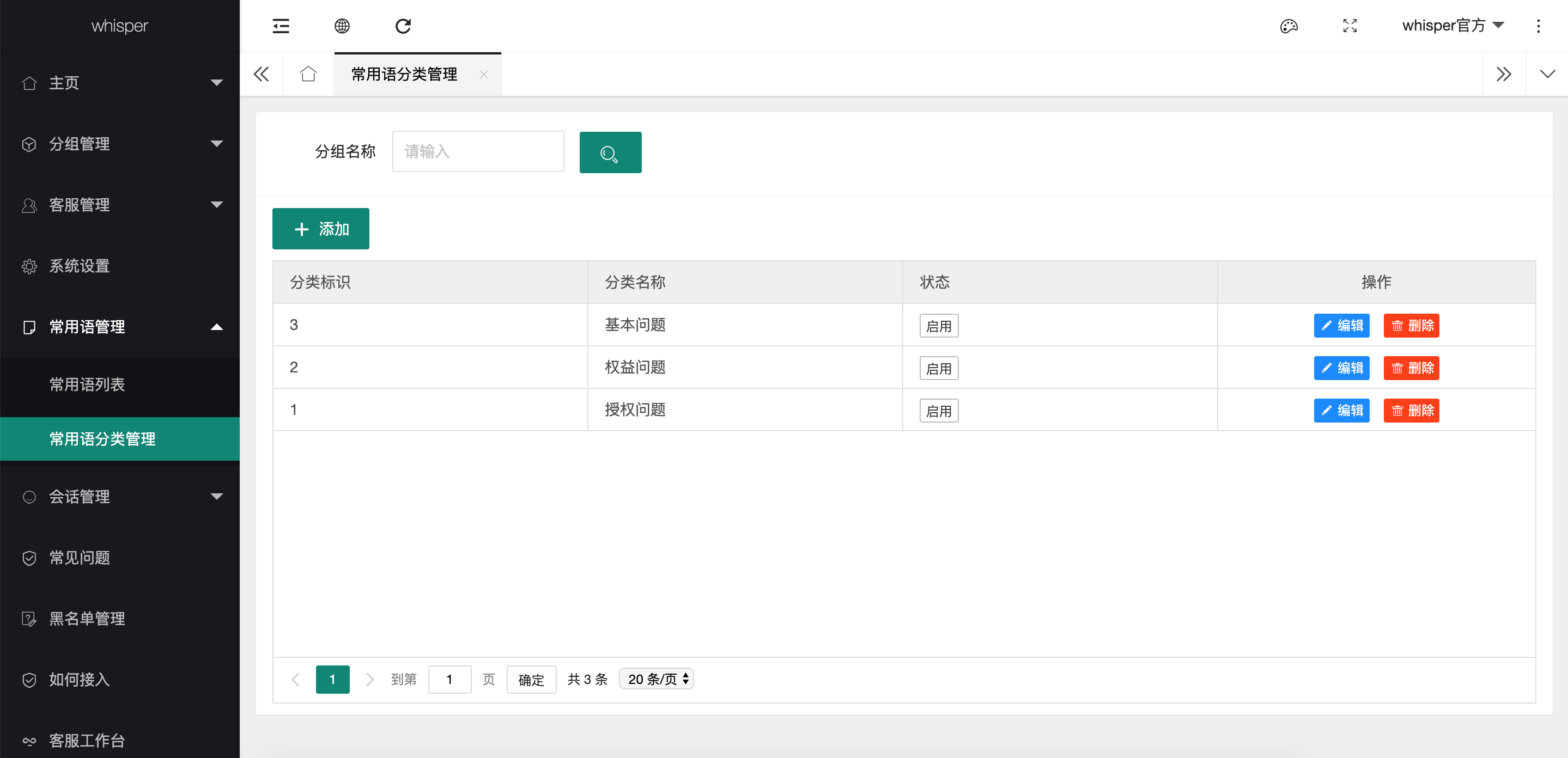Click the page number jump input
Screen dimensions: 1568x758
[449, 680]
